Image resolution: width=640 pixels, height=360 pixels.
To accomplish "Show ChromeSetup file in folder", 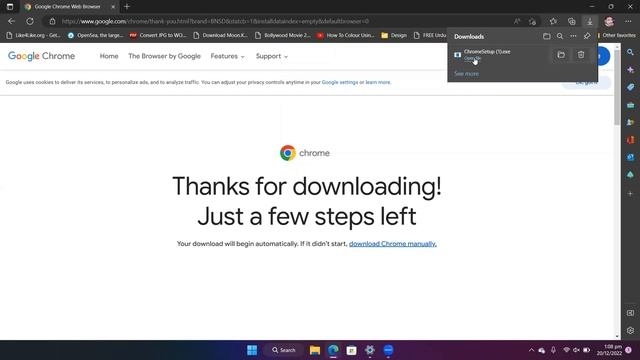I will tap(561, 55).
